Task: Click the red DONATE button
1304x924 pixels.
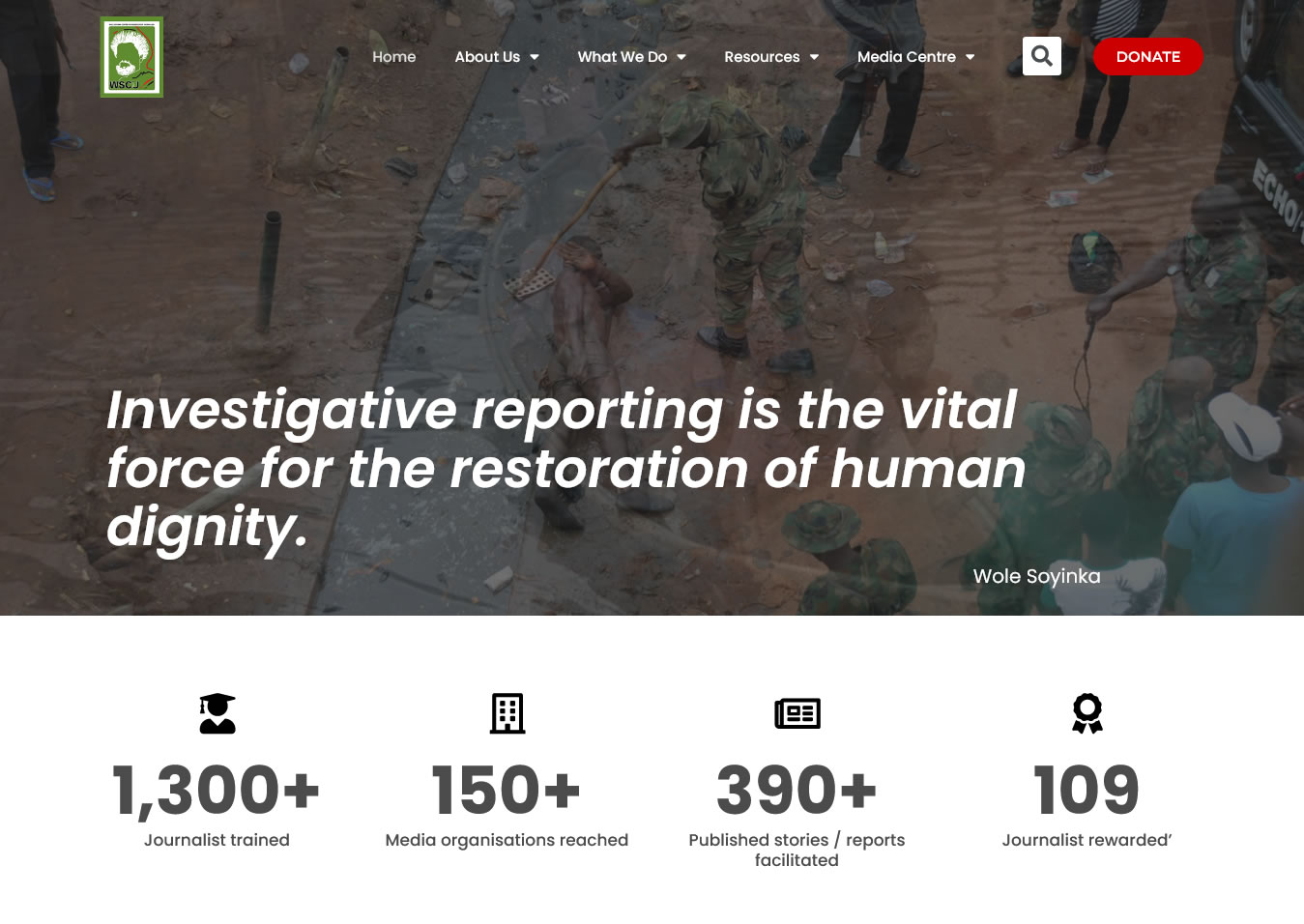Action: 1148,56
